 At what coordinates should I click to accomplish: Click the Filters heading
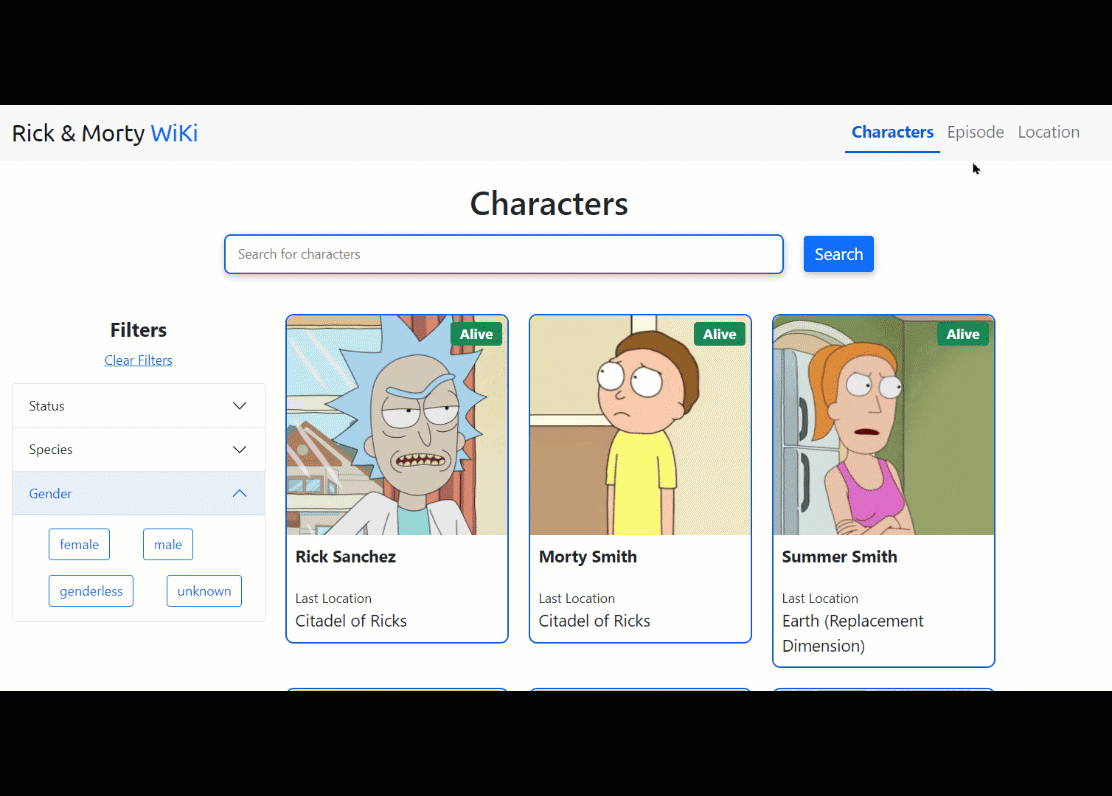[138, 331]
